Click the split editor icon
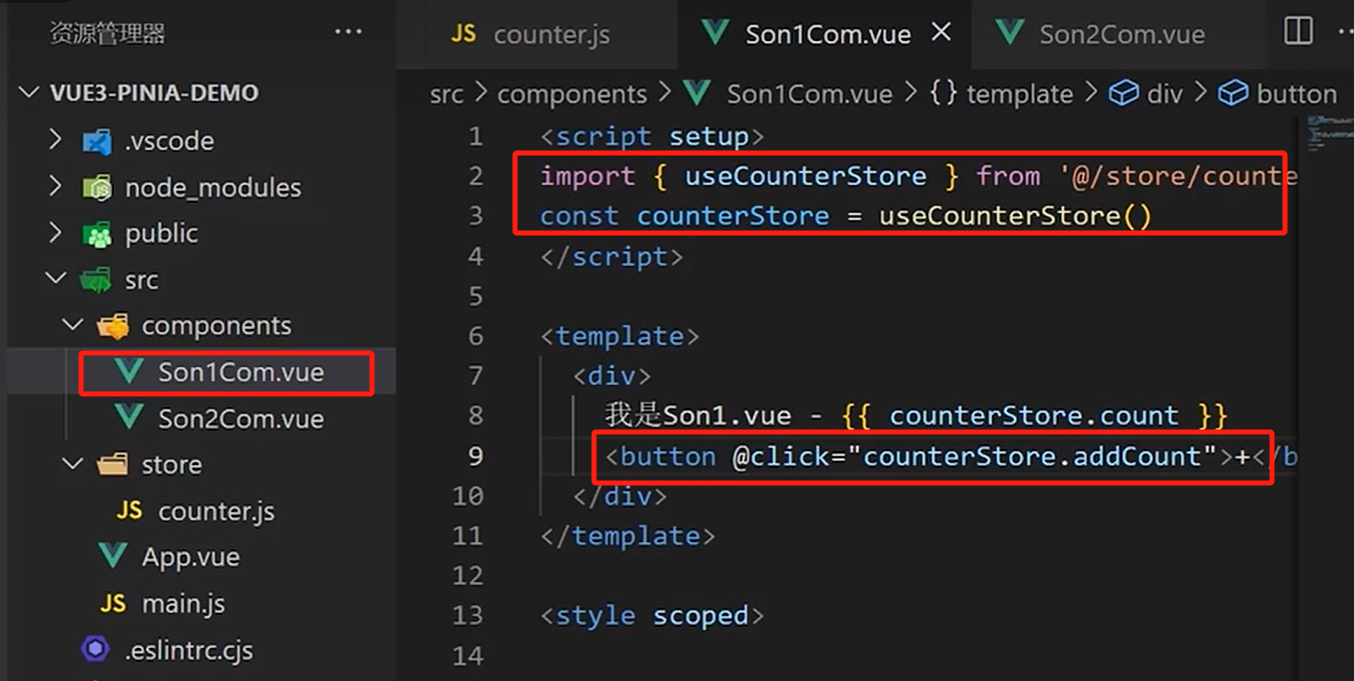This screenshot has height=681, width=1354. coord(1298,31)
